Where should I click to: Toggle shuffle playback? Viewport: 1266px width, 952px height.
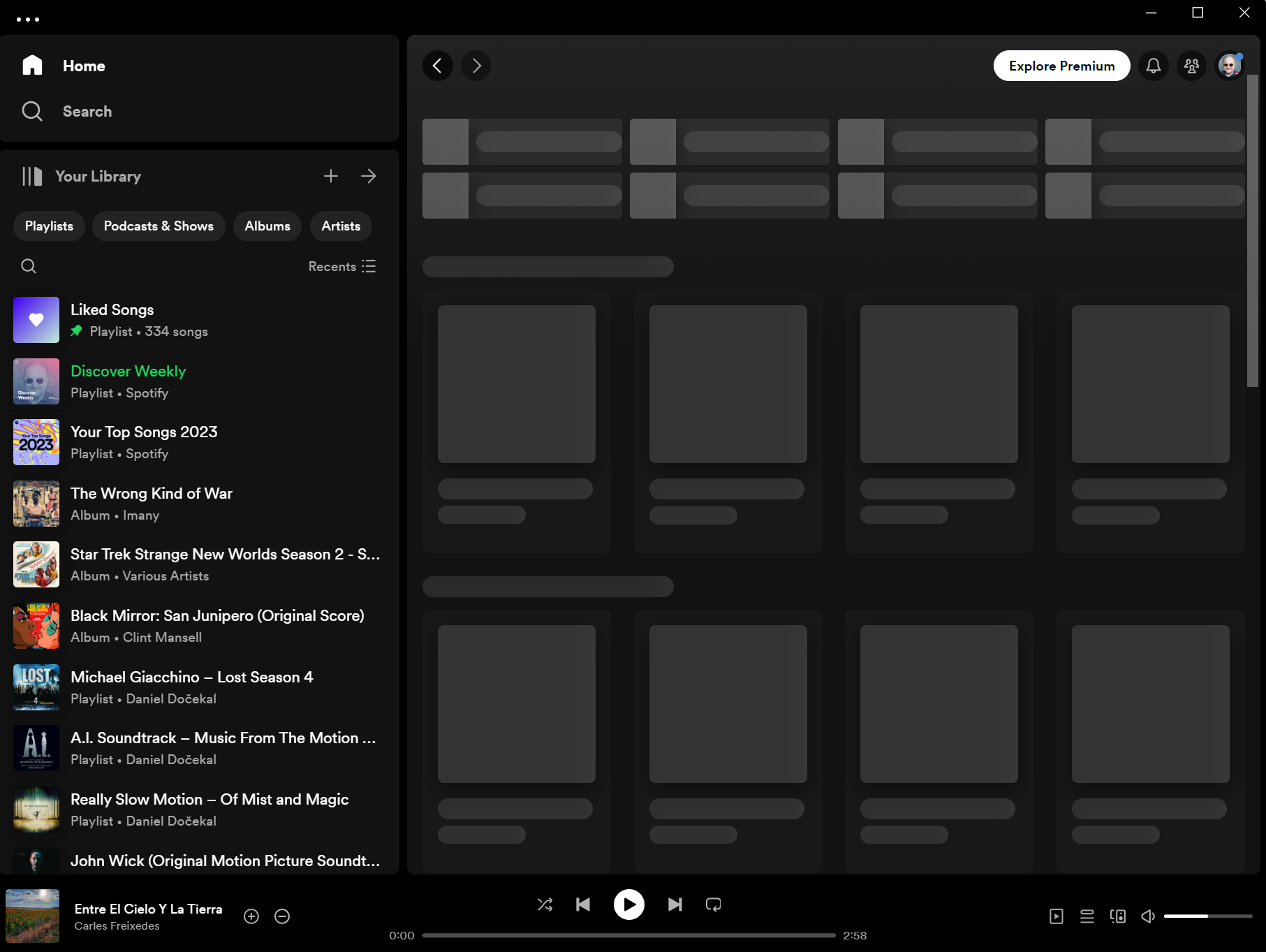pyautogui.click(x=545, y=905)
